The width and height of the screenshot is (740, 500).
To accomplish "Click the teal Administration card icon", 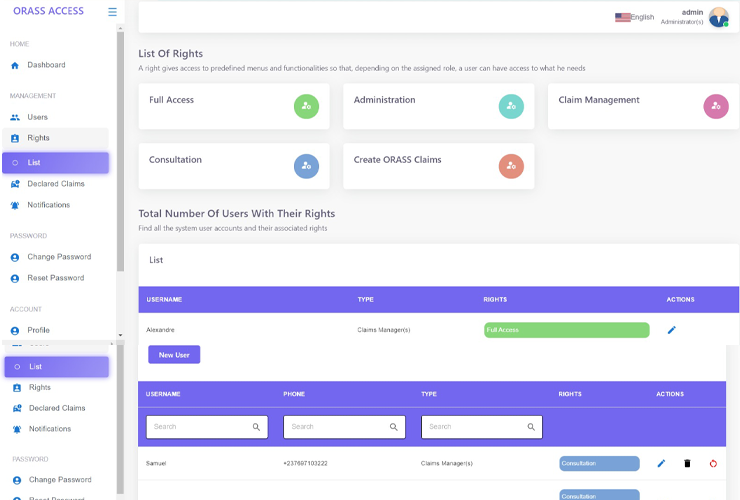I will pyautogui.click(x=510, y=106).
